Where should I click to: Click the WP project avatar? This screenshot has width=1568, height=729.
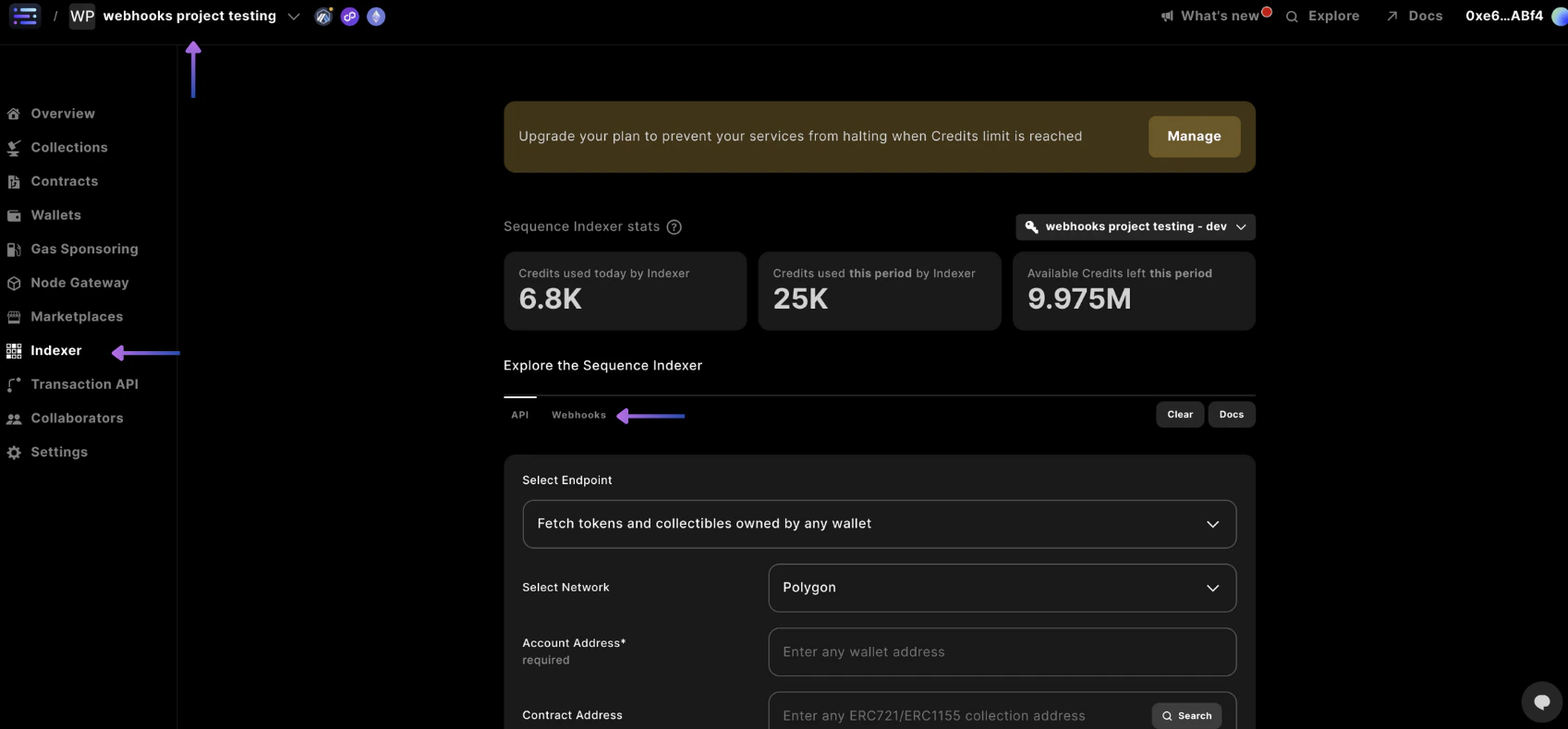pos(82,16)
